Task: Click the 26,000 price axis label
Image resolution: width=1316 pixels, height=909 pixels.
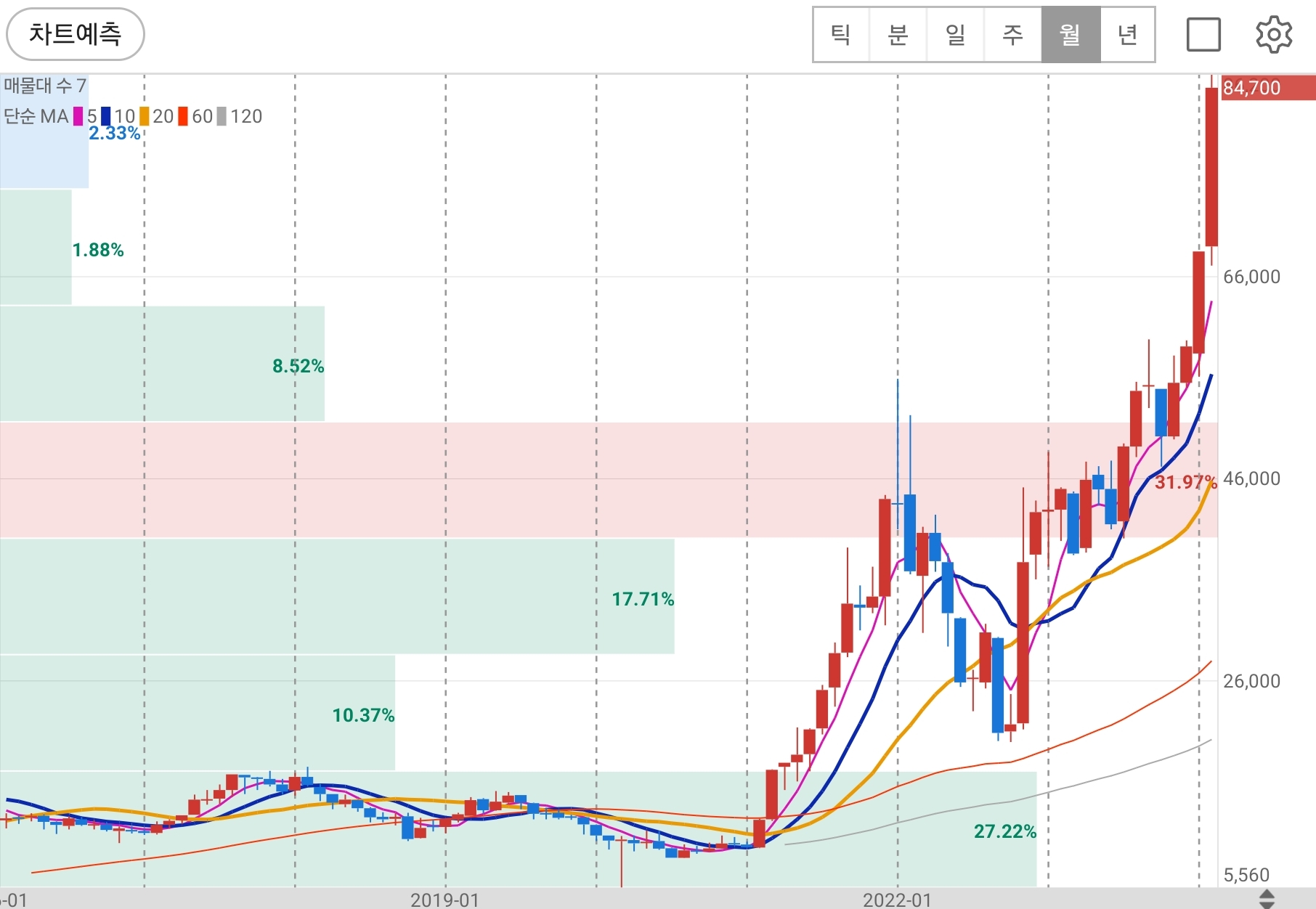Action: (1252, 681)
